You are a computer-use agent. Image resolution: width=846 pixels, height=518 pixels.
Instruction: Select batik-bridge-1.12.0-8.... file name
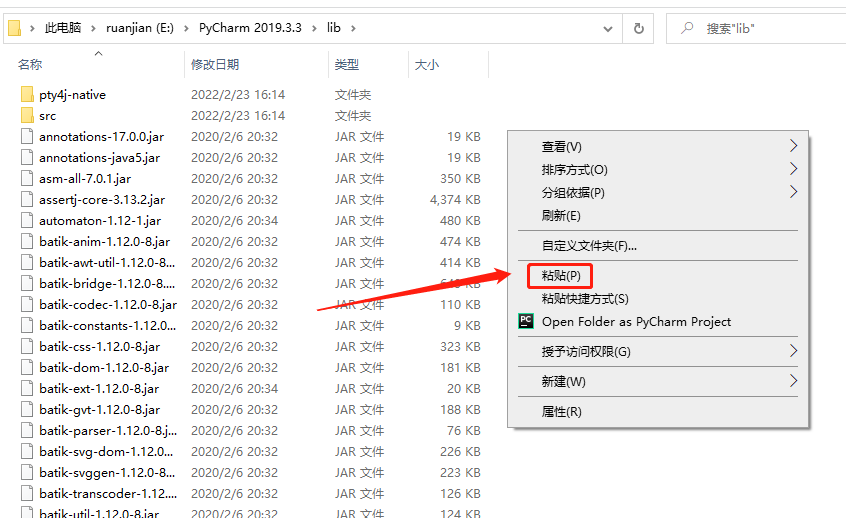107,284
